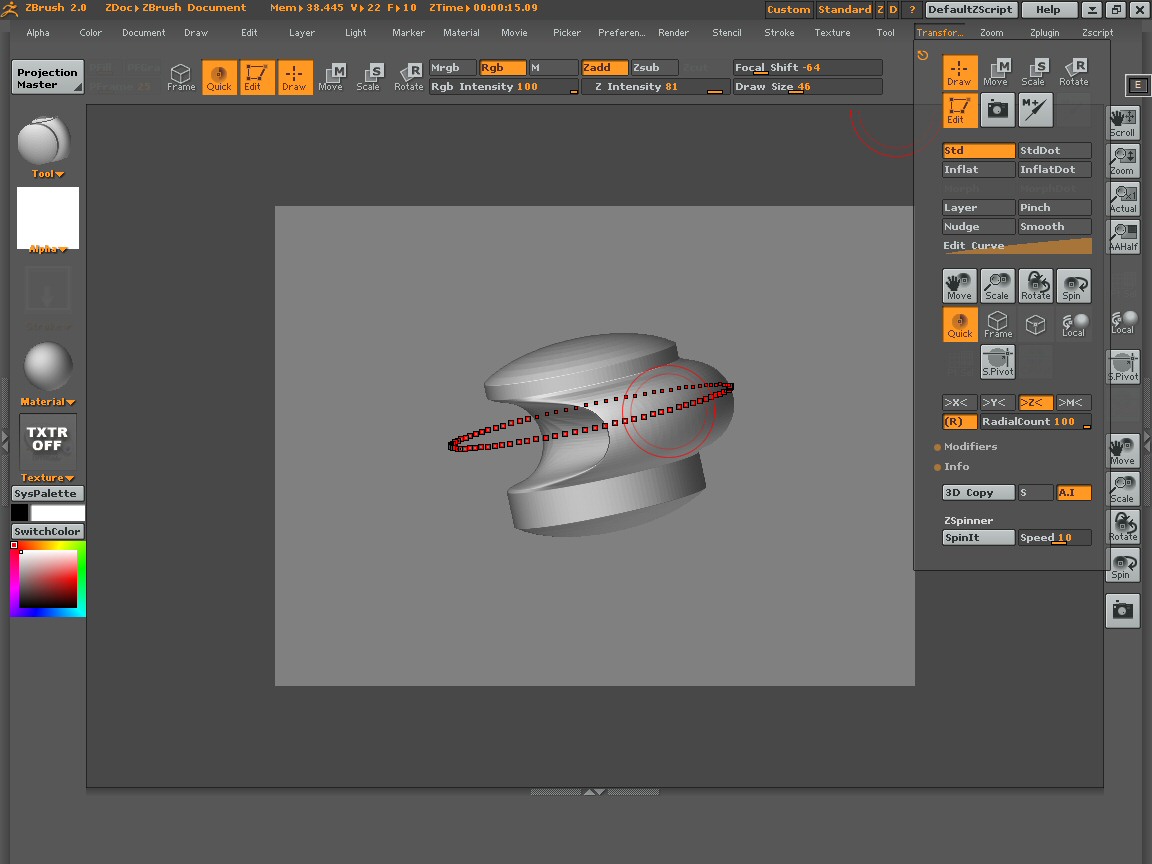Expand the Modifiers section
This screenshot has width=1152, height=864.
[969, 447]
